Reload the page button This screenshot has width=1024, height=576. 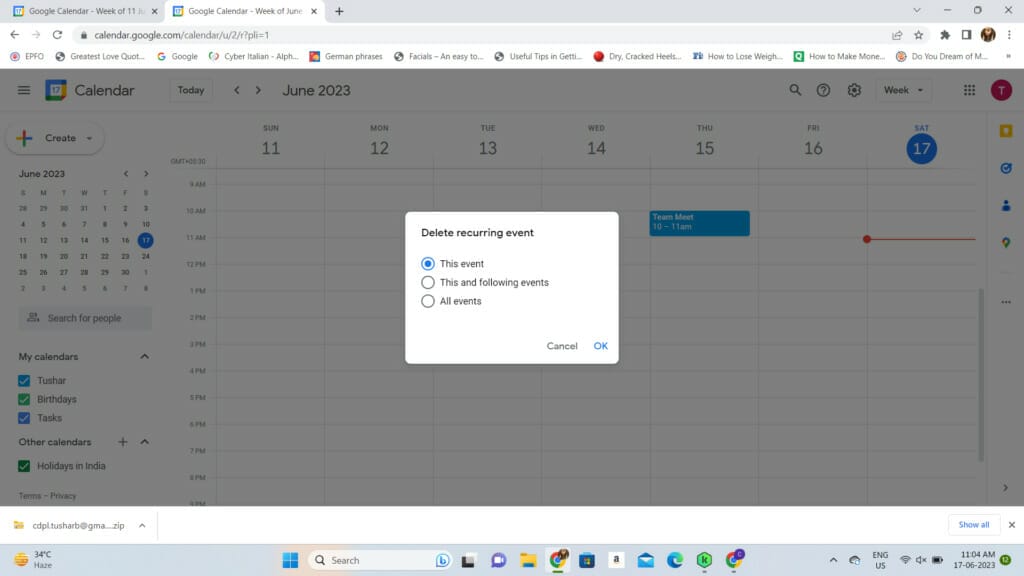57,35
